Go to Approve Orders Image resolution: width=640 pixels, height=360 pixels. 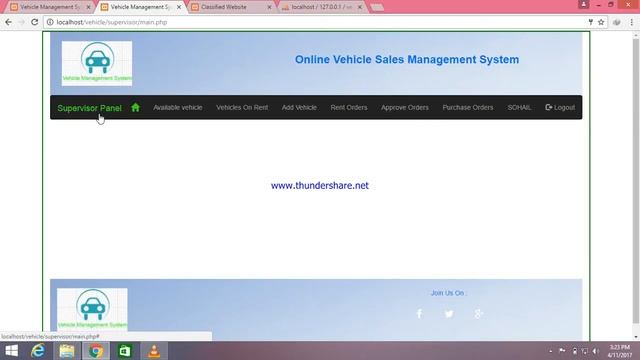coord(405,107)
